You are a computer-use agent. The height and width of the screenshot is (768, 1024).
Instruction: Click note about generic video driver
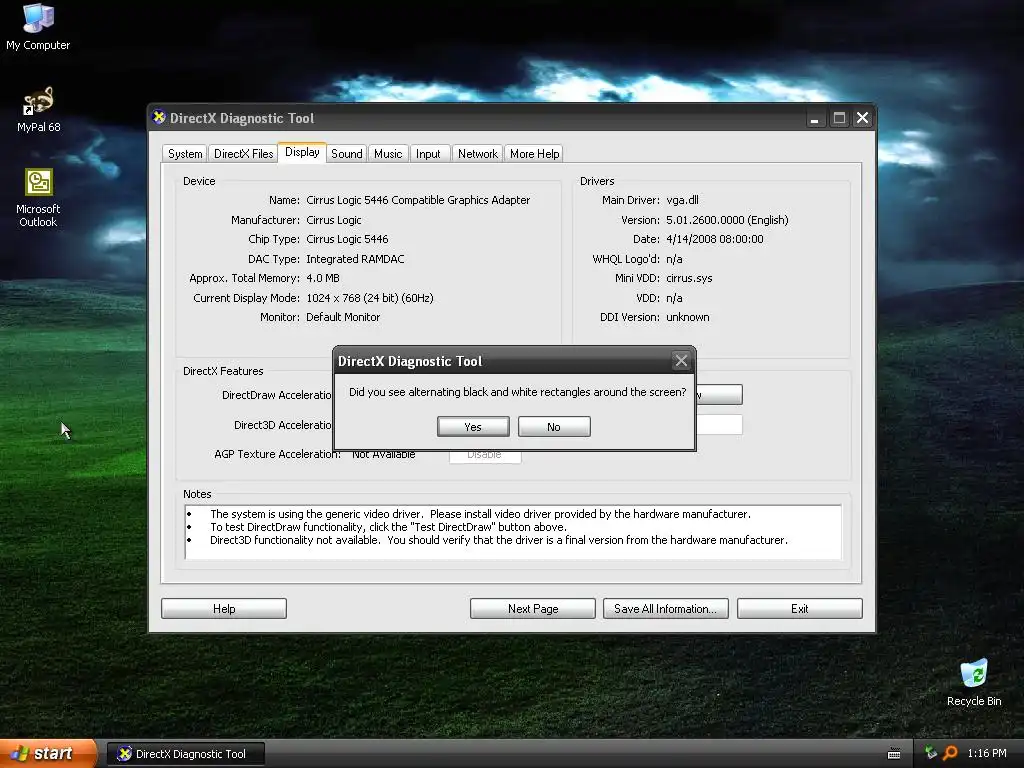point(480,514)
